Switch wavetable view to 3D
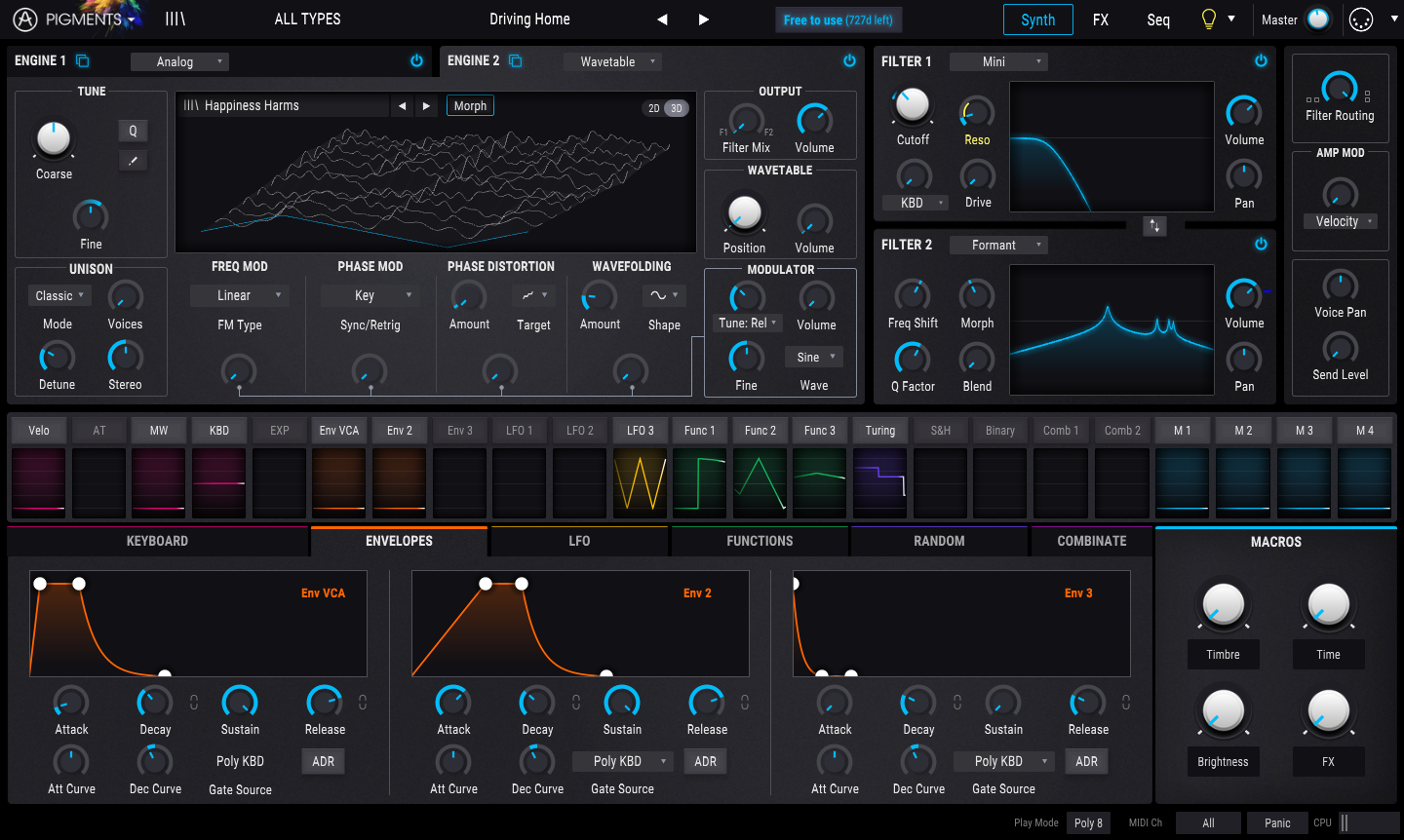This screenshot has height=840, width=1404. coord(677,108)
